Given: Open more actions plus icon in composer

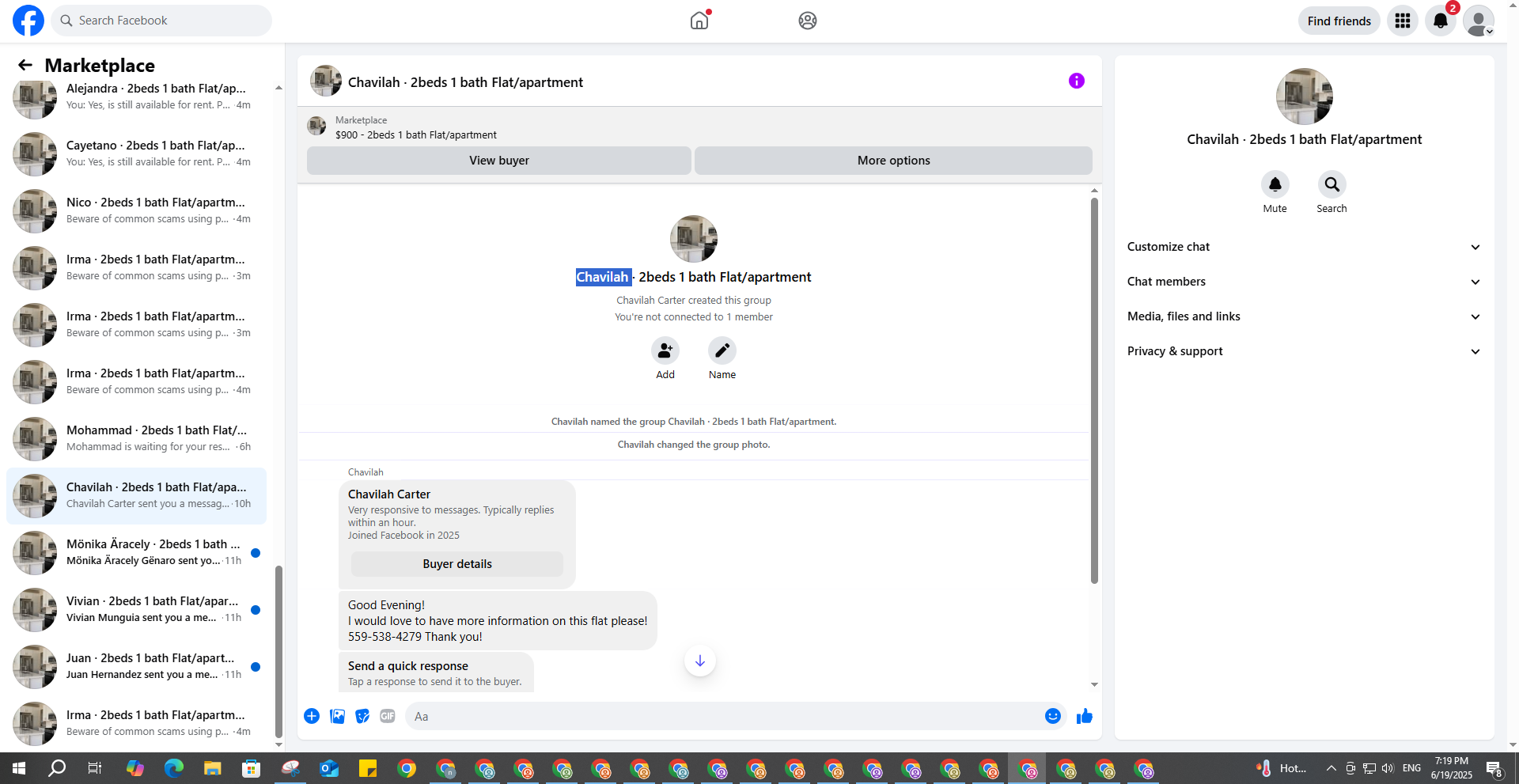Looking at the screenshot, I should [312, 716].
